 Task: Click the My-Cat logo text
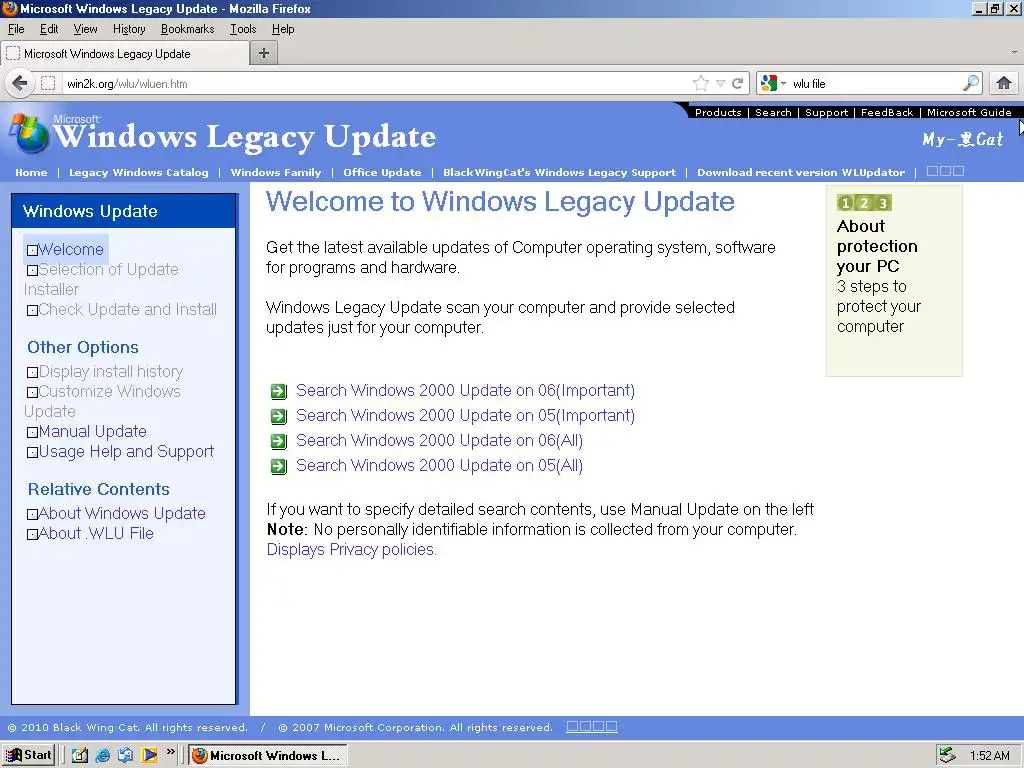pyautogui.click(x=963, y=139)
